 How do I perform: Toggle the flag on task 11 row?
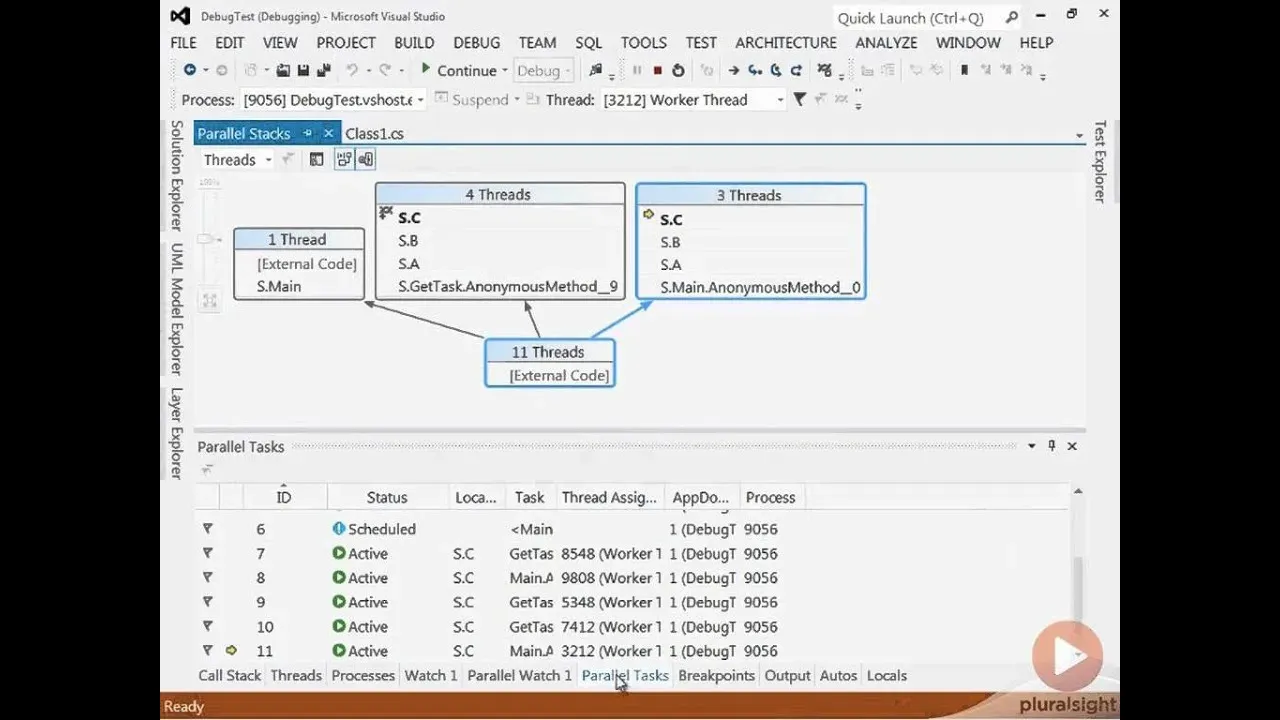(208, 651)
